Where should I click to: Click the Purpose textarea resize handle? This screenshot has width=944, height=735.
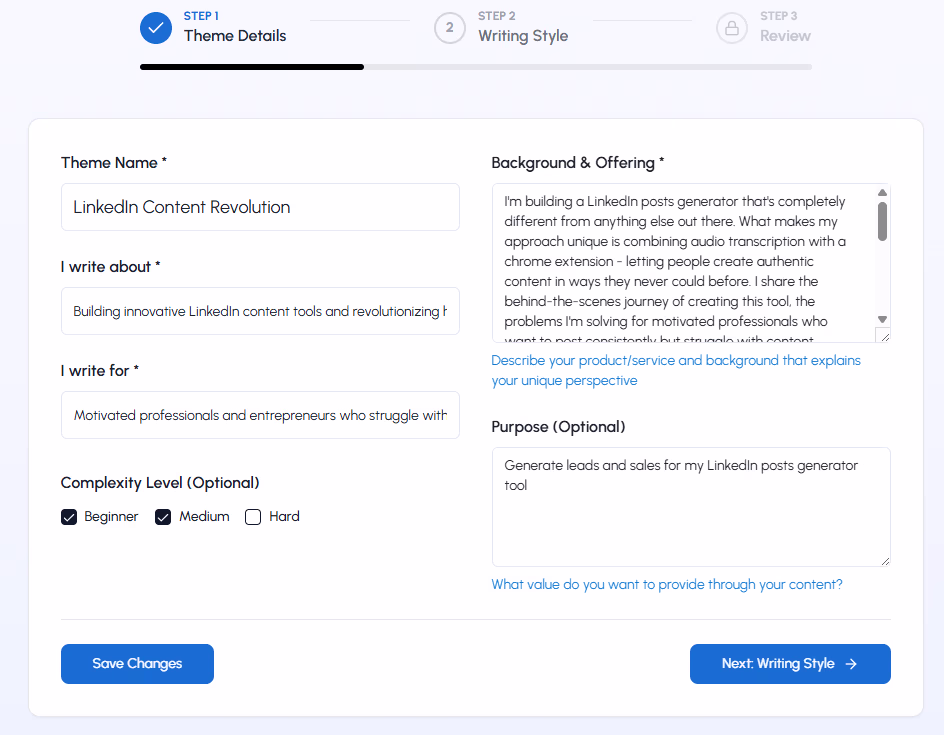(884, 561)
